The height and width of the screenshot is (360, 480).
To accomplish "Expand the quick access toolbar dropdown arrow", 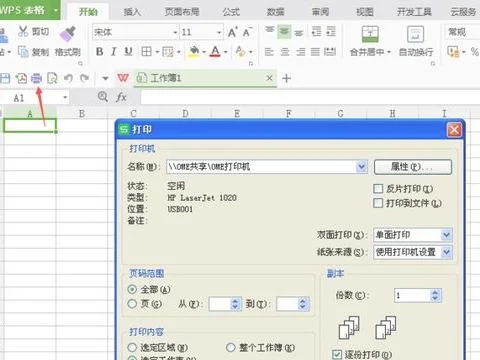I will point(105,78).
